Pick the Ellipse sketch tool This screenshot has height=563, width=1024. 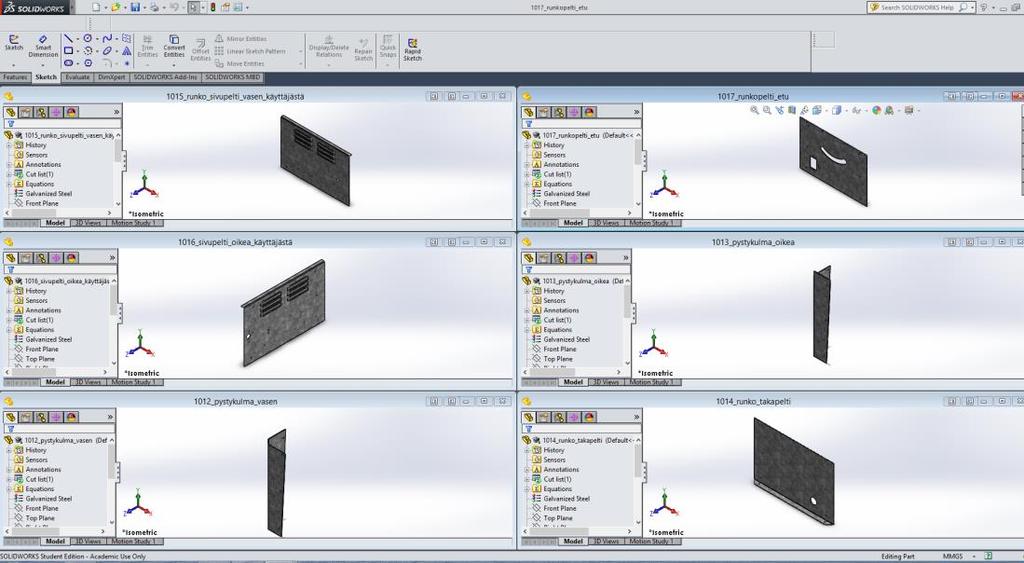107,51
